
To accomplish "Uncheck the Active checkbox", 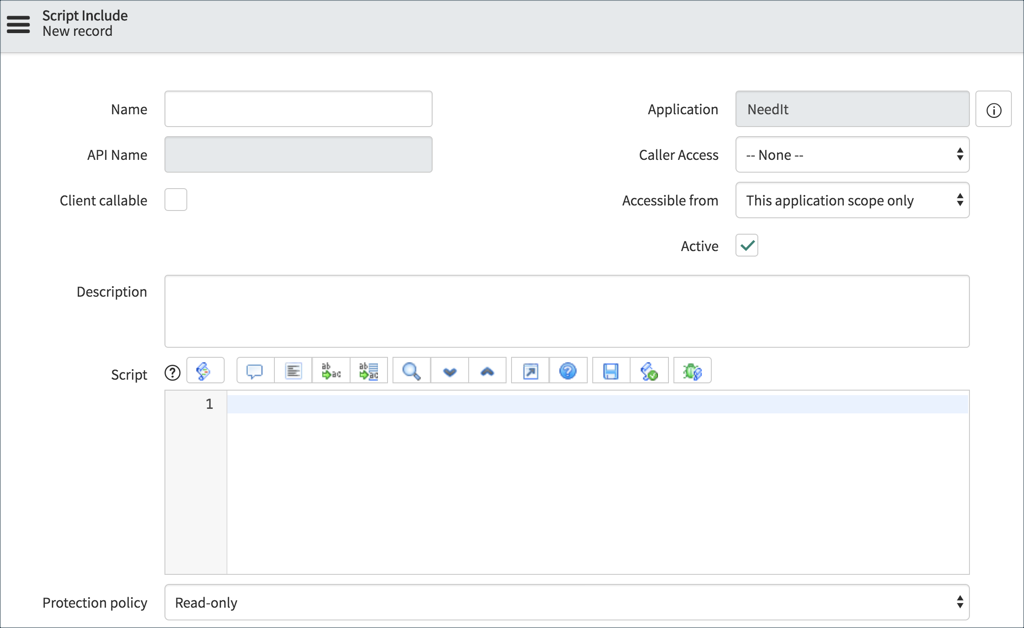I will [x=746, y=245].
